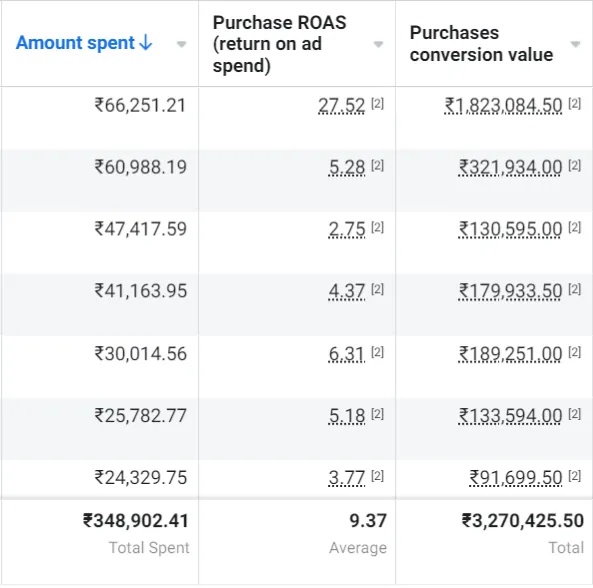Click the Purchases conversion value header text
This screenshot has height=588, width=593.
[481, 43]
